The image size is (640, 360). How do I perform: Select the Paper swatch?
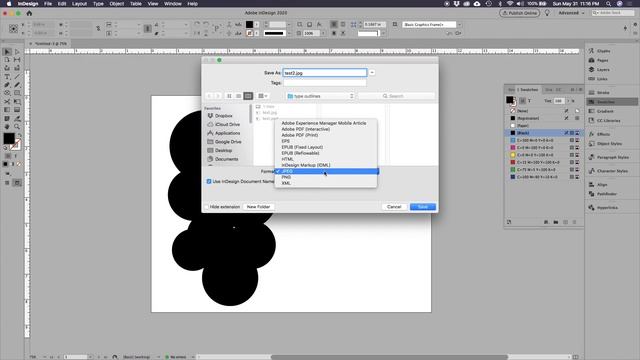[544, 126]
